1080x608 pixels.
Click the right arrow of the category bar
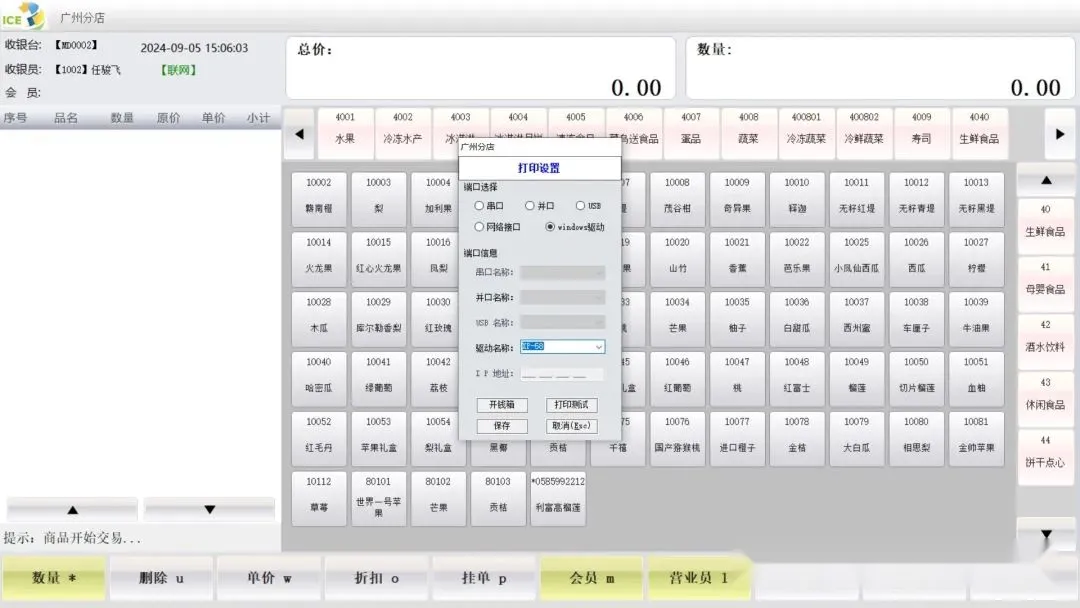(1060, 134)
